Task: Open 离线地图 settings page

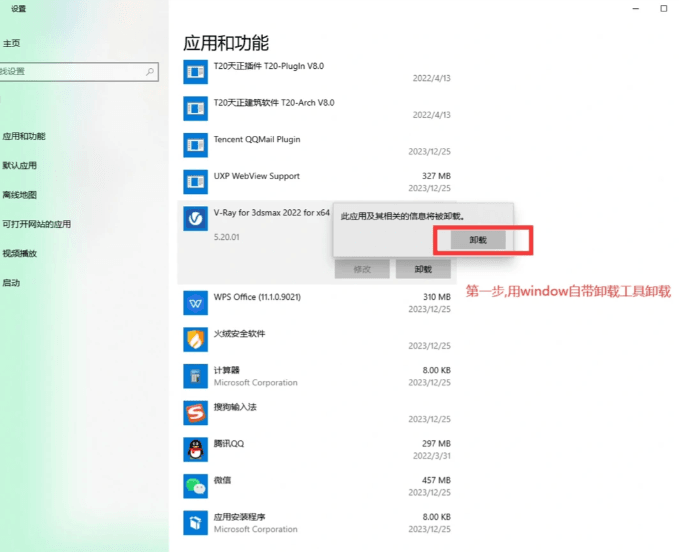Action: (x=19, y=195)
